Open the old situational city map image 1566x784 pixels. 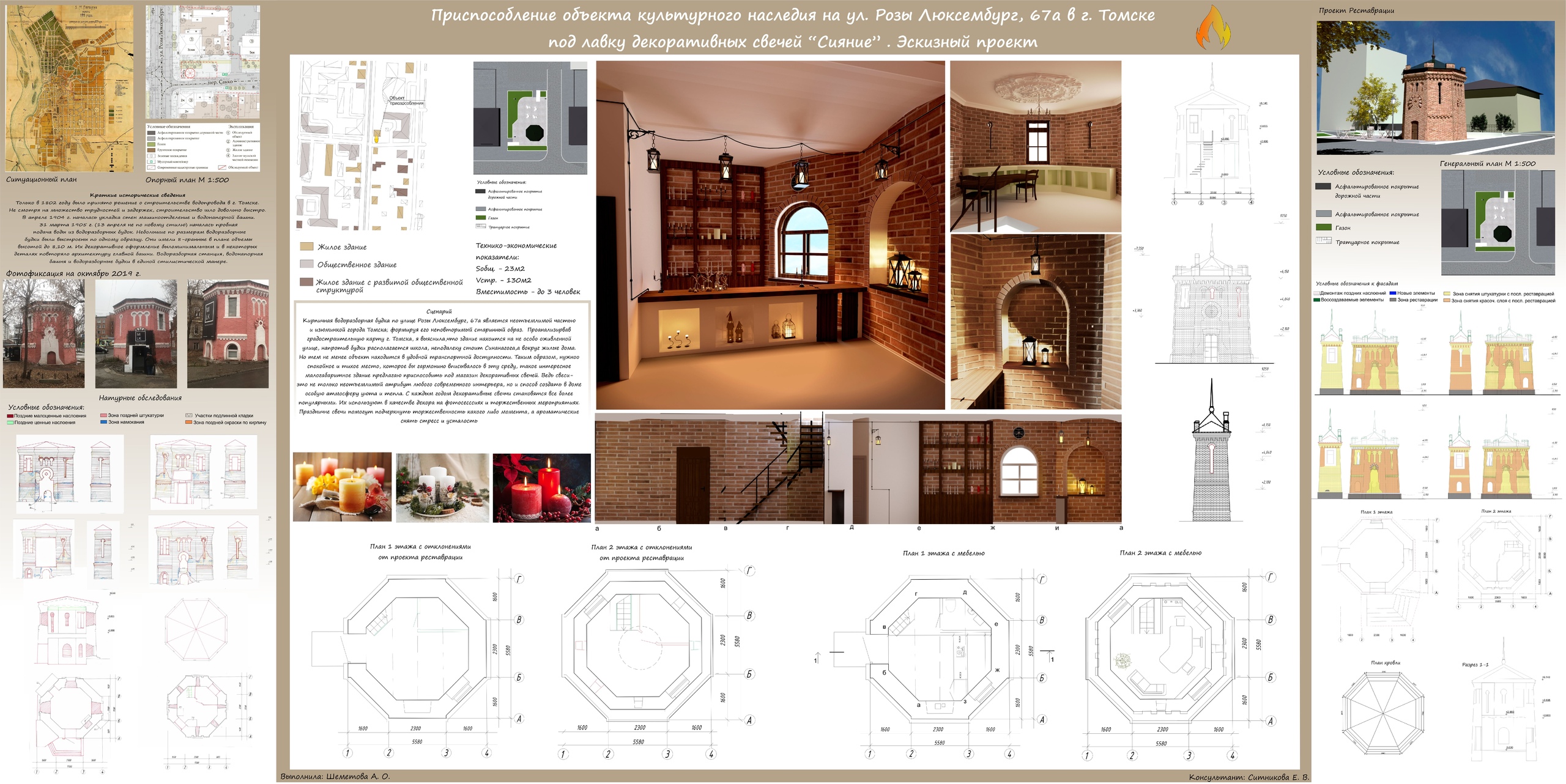point(70,89)
